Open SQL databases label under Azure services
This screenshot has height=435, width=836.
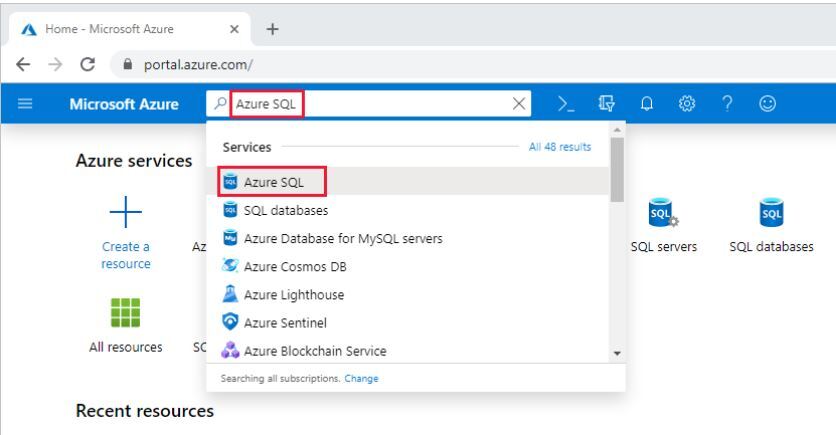click(x=771, y=247)
